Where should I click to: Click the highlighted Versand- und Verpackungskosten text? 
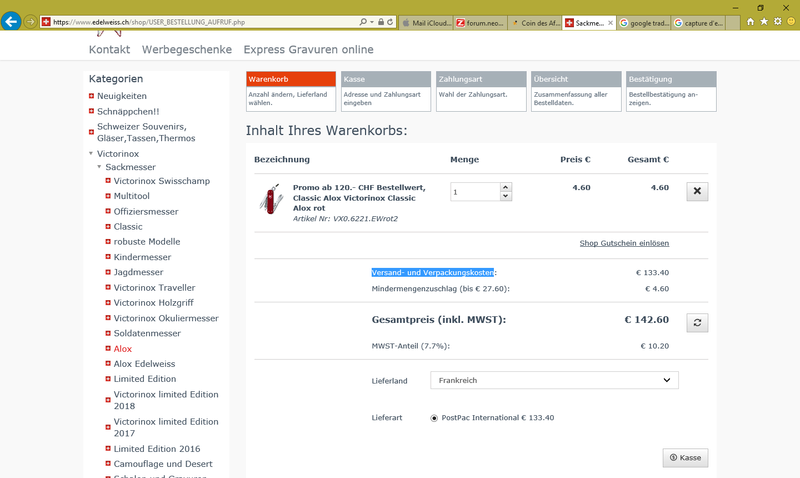pos(433,272)
